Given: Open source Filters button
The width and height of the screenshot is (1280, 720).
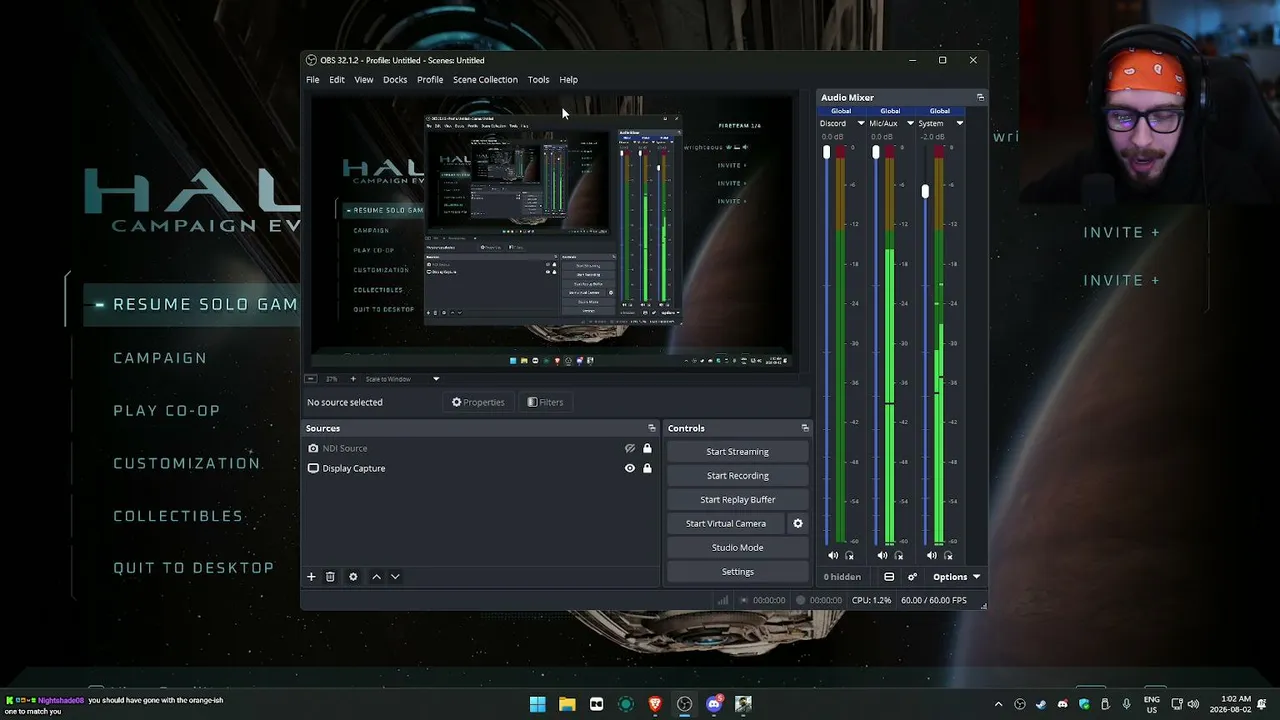Looking at the screenshot, I should (545, 402).
